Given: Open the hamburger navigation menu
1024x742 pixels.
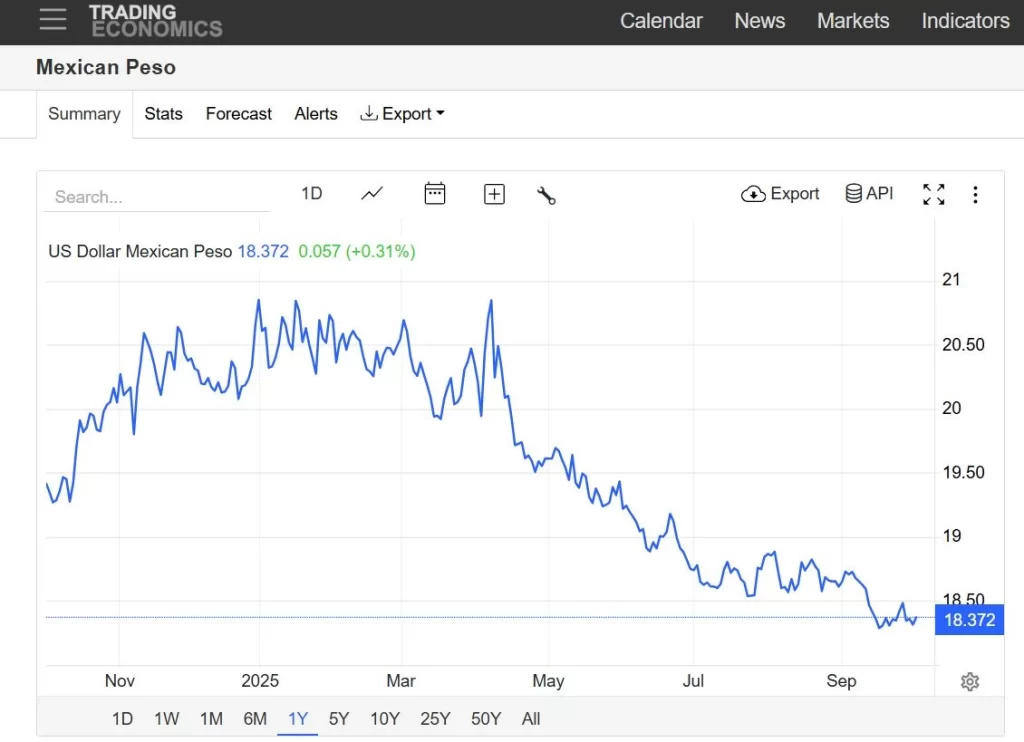Looking at the screenshot, I should tap(53, 20).
